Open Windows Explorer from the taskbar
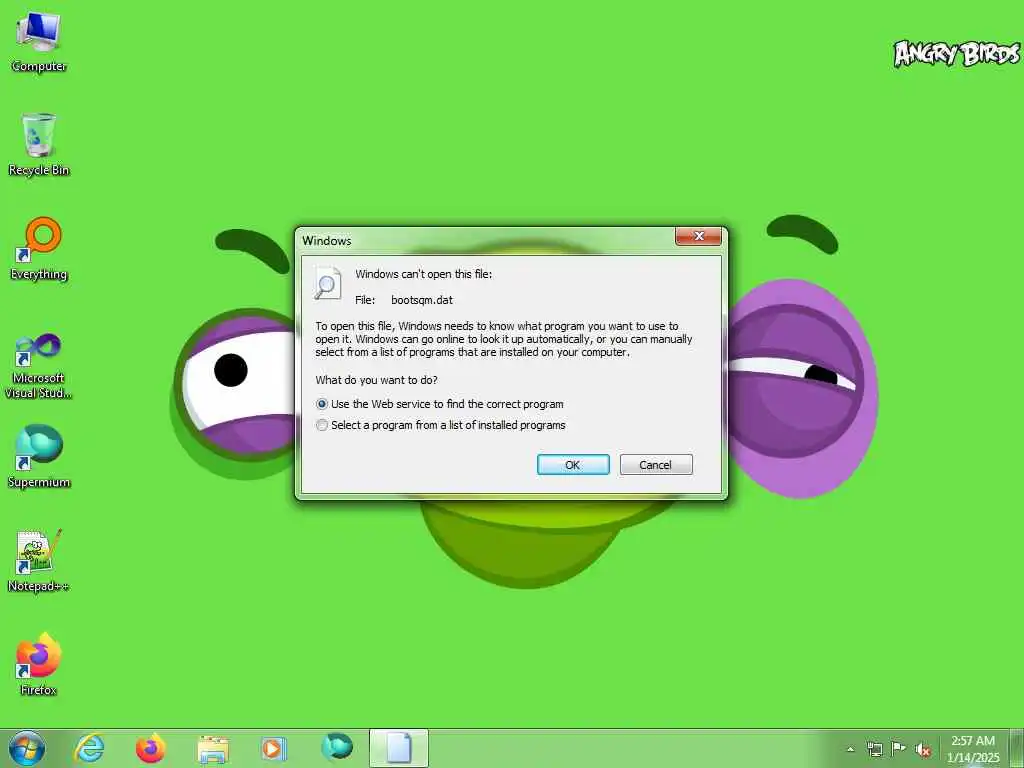 (x=213, y=748)
